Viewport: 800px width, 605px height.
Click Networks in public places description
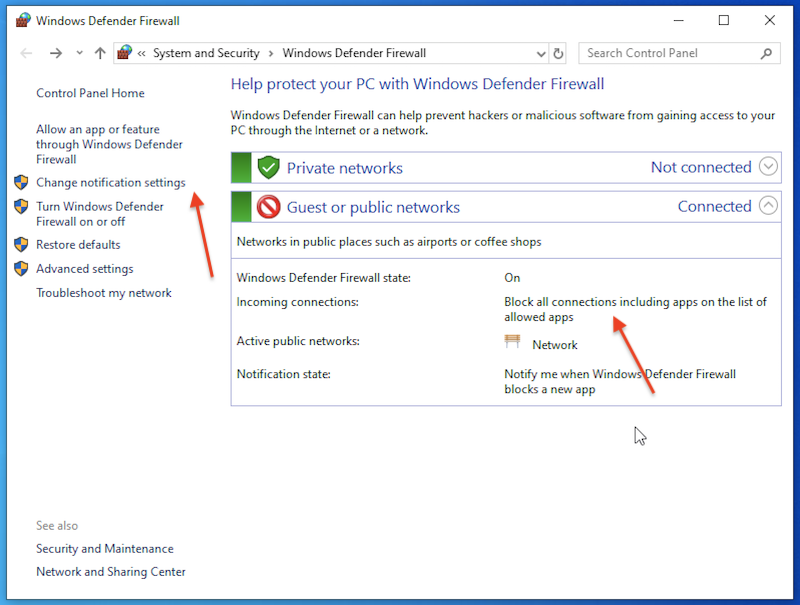389,242
